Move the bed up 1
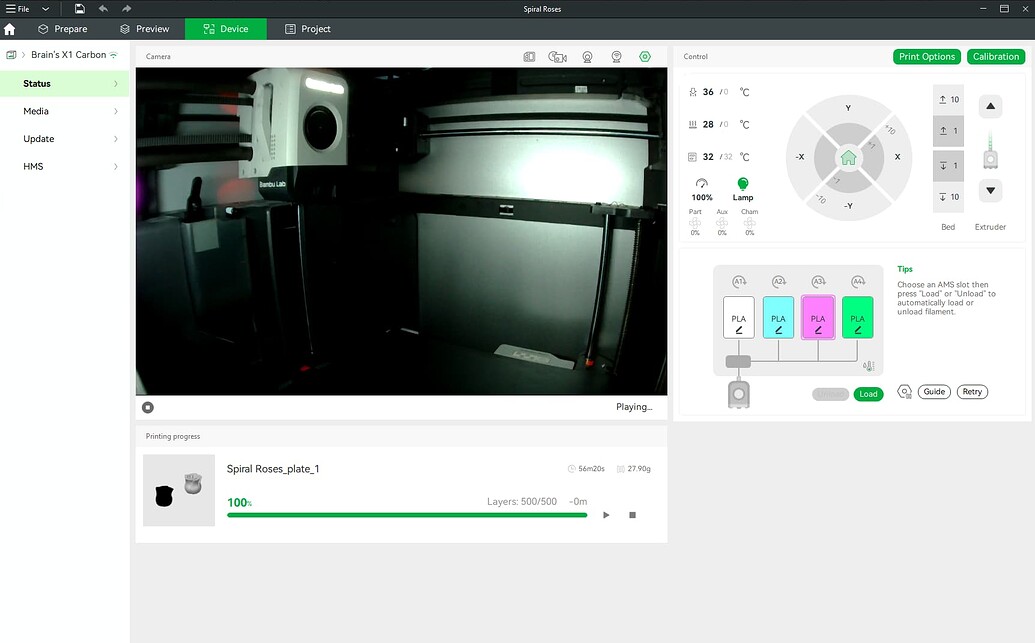This screenshot has width=1035, height=643. 949,131
